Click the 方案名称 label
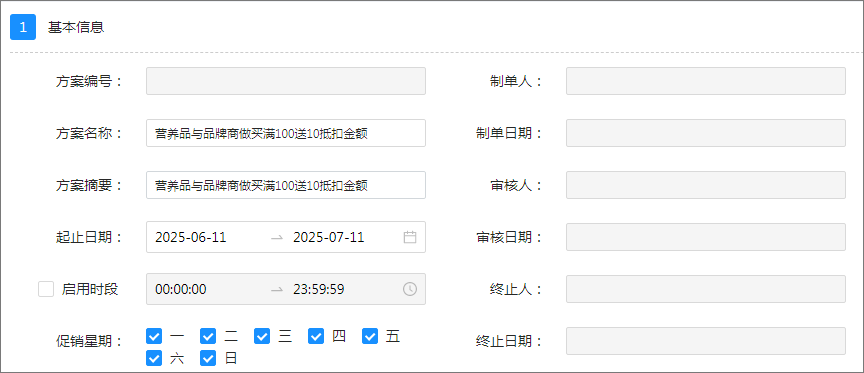 click(89, 133)
